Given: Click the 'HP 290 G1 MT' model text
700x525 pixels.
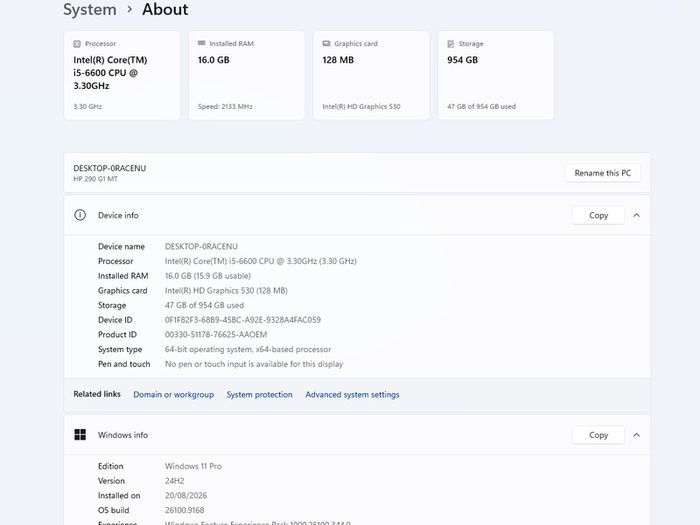Looking at the screenshot, I should pyautogui.click(x=96, y=179).
